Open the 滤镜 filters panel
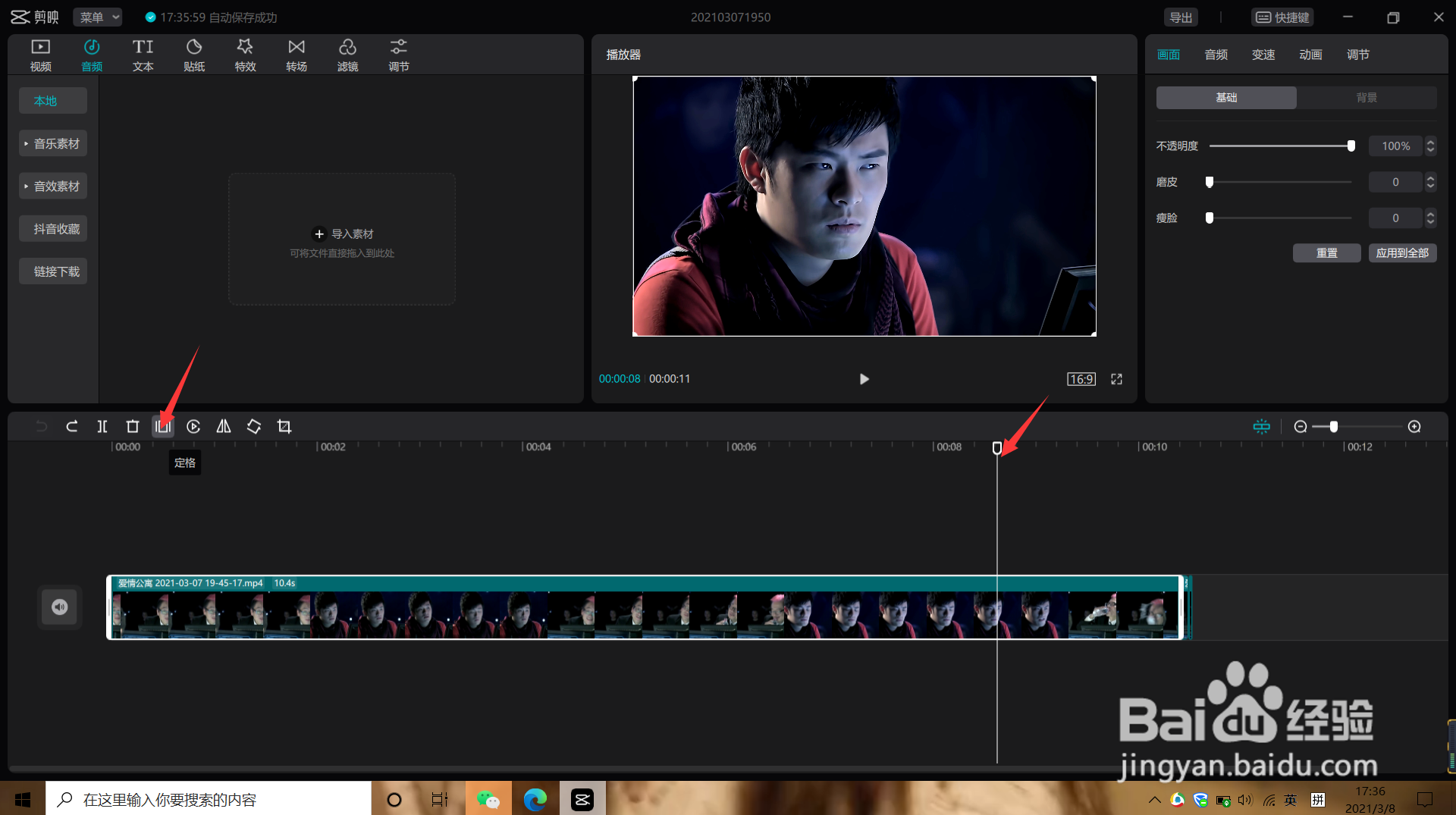The image size is (1456, 815). click(347, 55)
